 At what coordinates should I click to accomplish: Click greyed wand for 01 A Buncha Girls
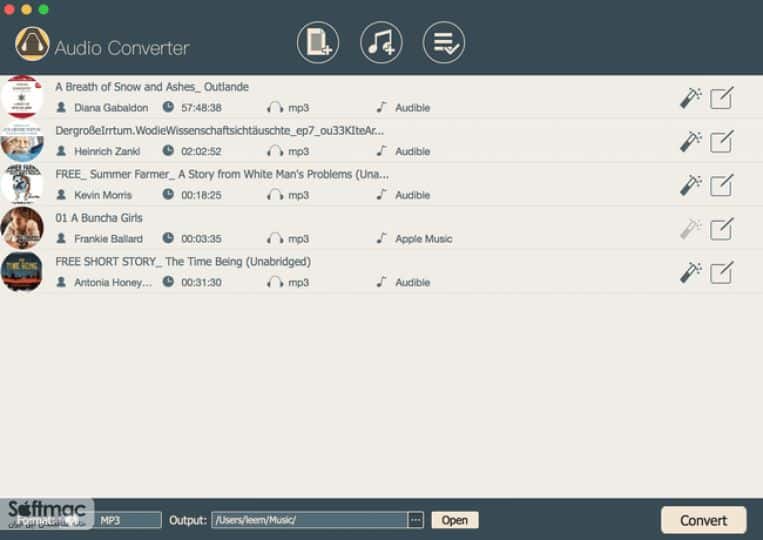tap(691, 229)
